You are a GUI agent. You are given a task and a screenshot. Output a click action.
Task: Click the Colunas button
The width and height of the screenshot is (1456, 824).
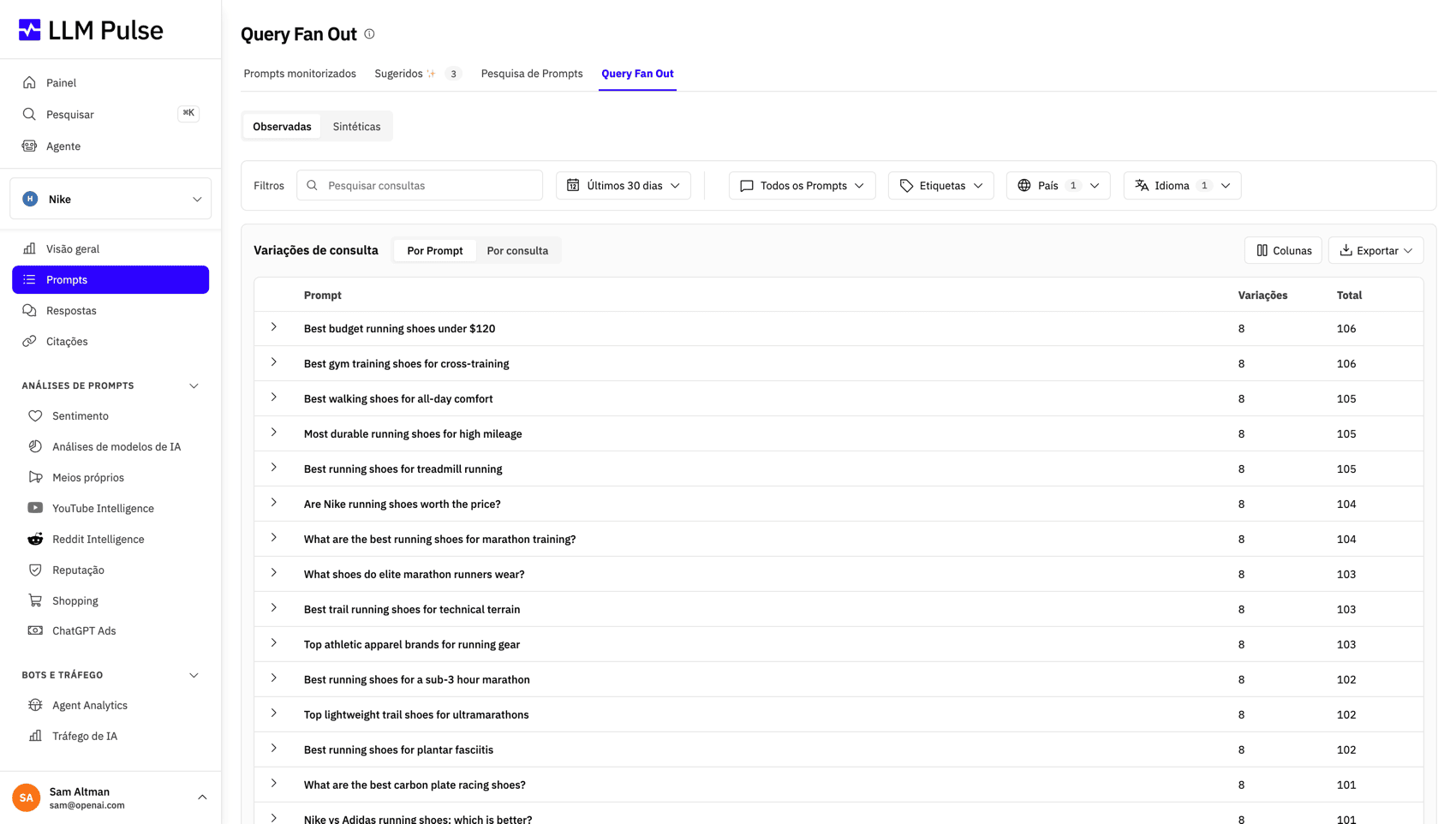click(1283, 251)
